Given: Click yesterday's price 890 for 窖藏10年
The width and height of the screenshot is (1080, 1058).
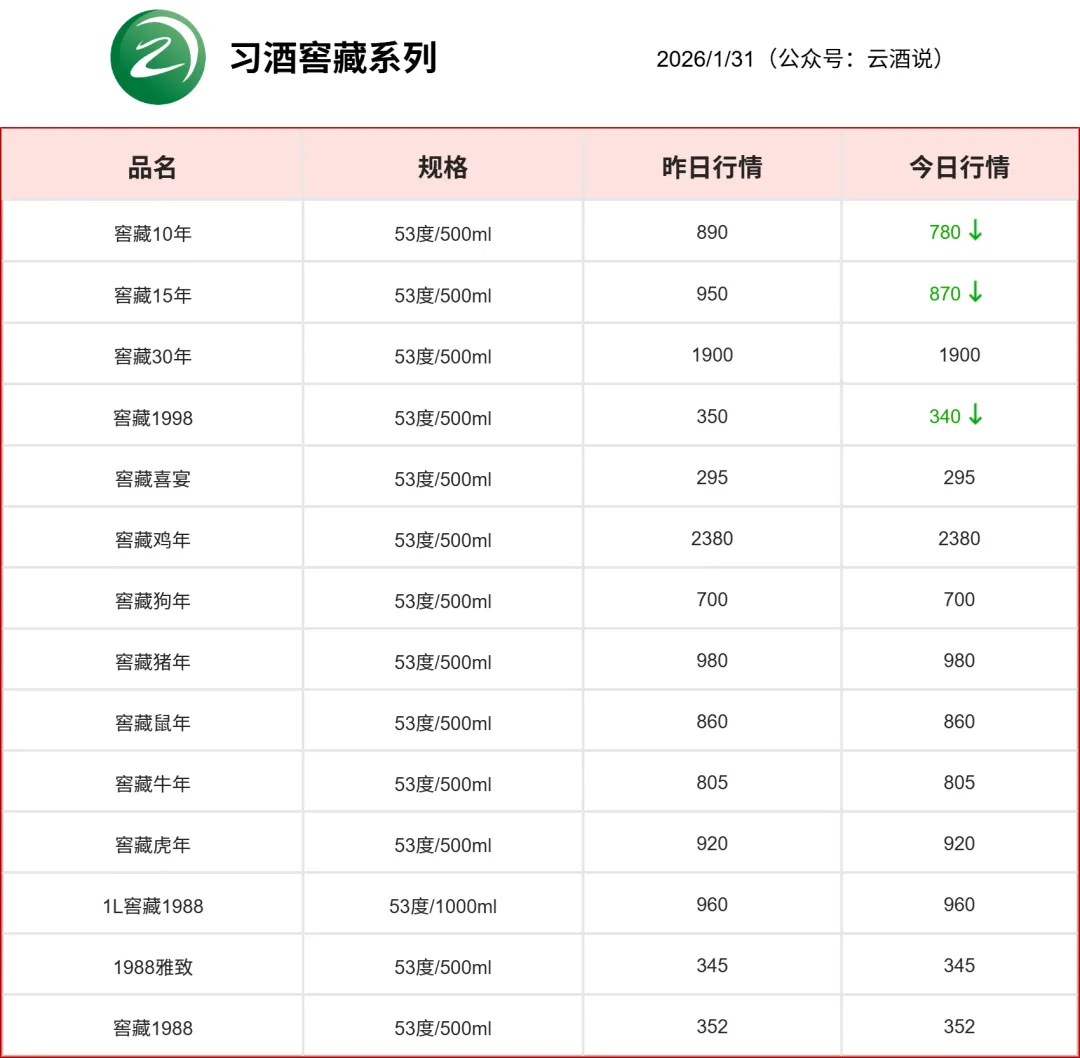Looking at the screenshot, I should pyautogui.click(x=712, y=232).
